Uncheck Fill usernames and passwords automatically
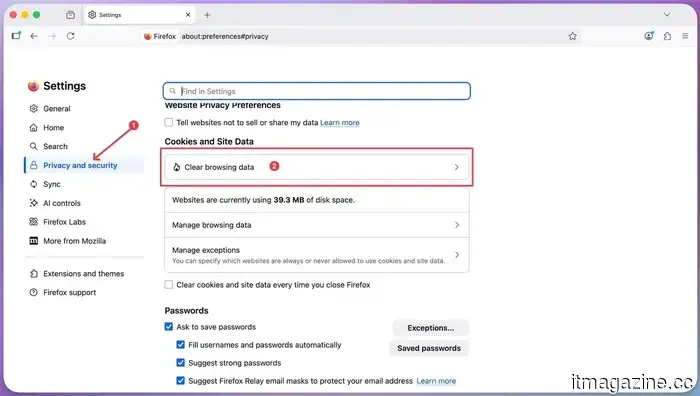 pos(180,345)
